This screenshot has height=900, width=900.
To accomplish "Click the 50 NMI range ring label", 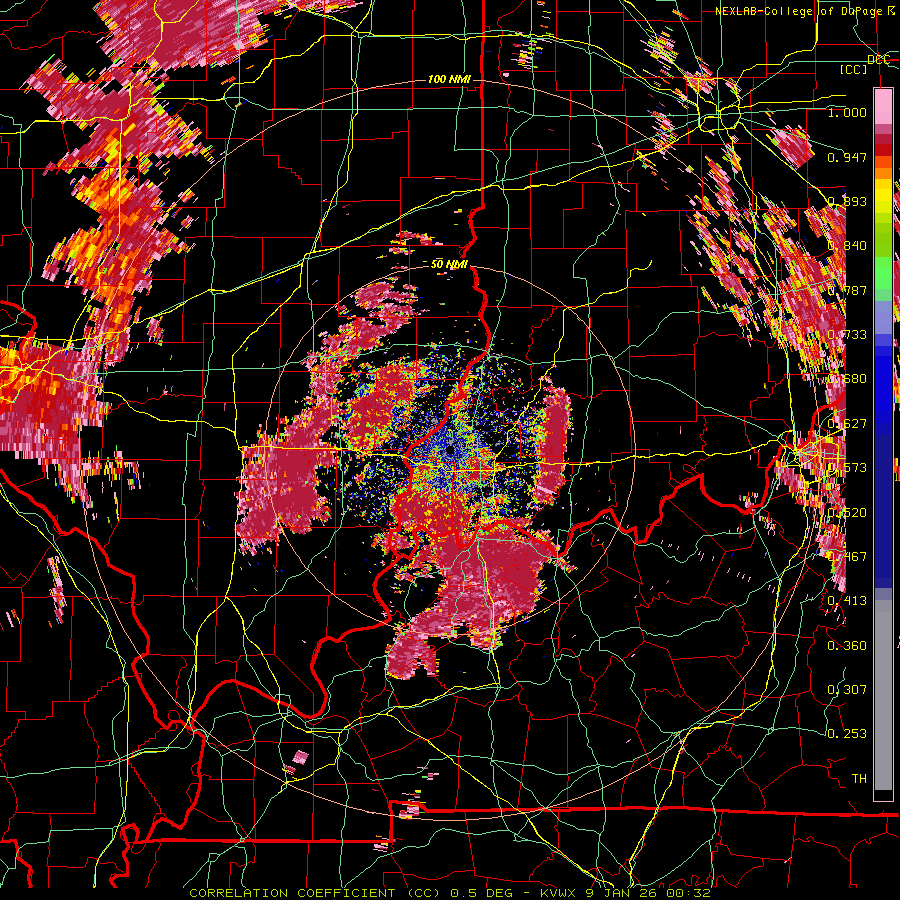I will coord(449,264).
